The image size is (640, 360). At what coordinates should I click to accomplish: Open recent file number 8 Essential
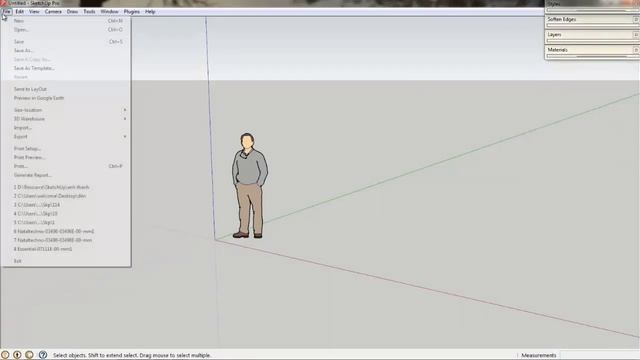(x=66, y=249)
